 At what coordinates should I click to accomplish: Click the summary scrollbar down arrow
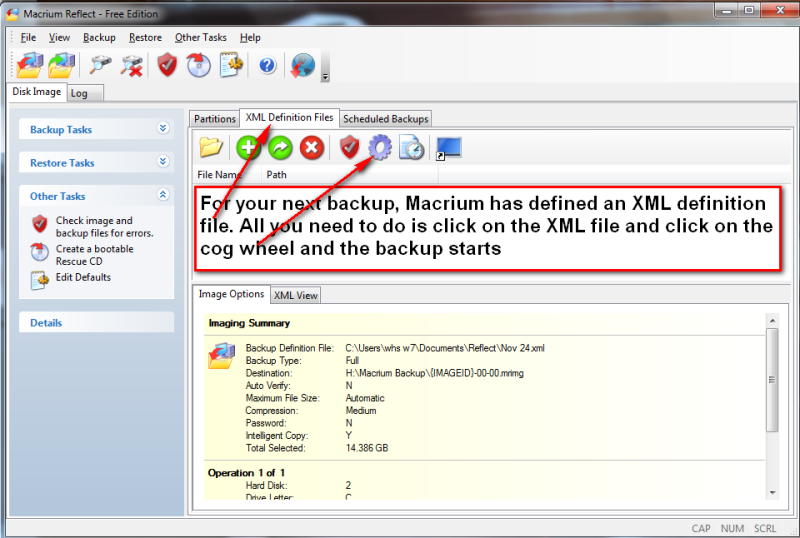coord(772,493)
